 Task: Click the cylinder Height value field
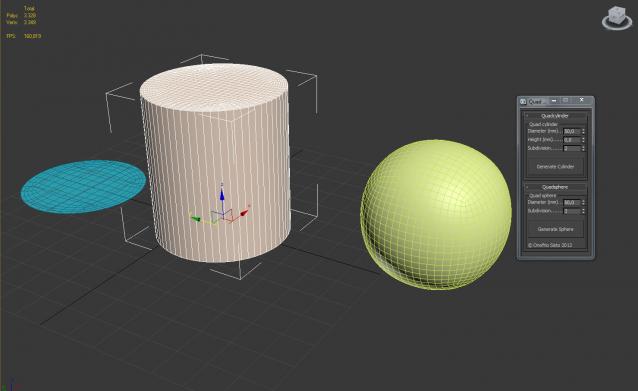(x=572, y=140)
